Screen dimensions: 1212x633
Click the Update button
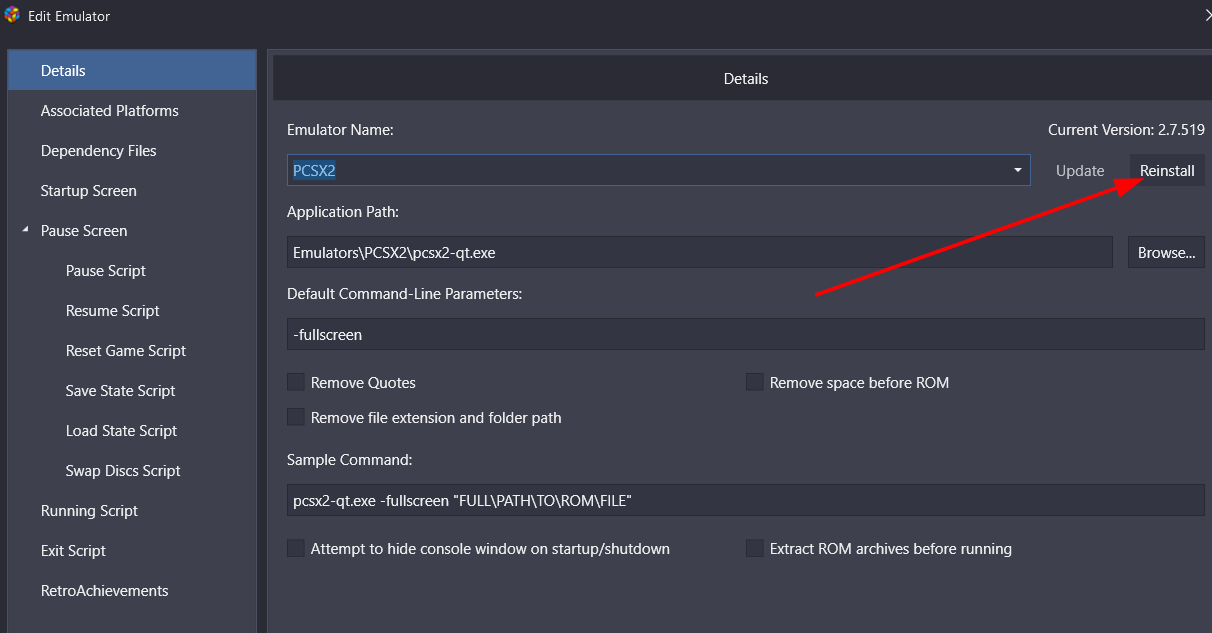pos(1080,170)
